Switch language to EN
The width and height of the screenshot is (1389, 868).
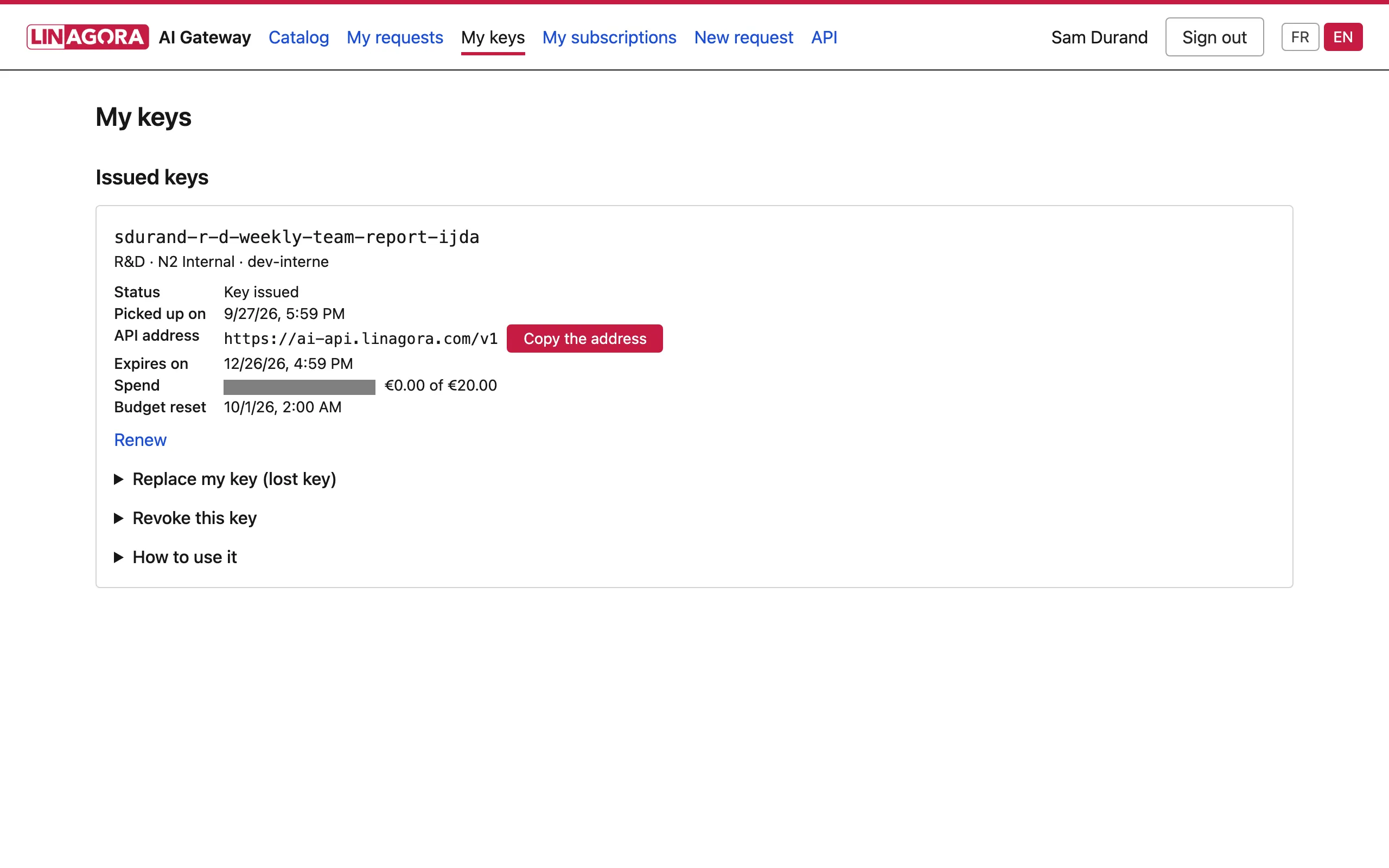click(1343, 37)
